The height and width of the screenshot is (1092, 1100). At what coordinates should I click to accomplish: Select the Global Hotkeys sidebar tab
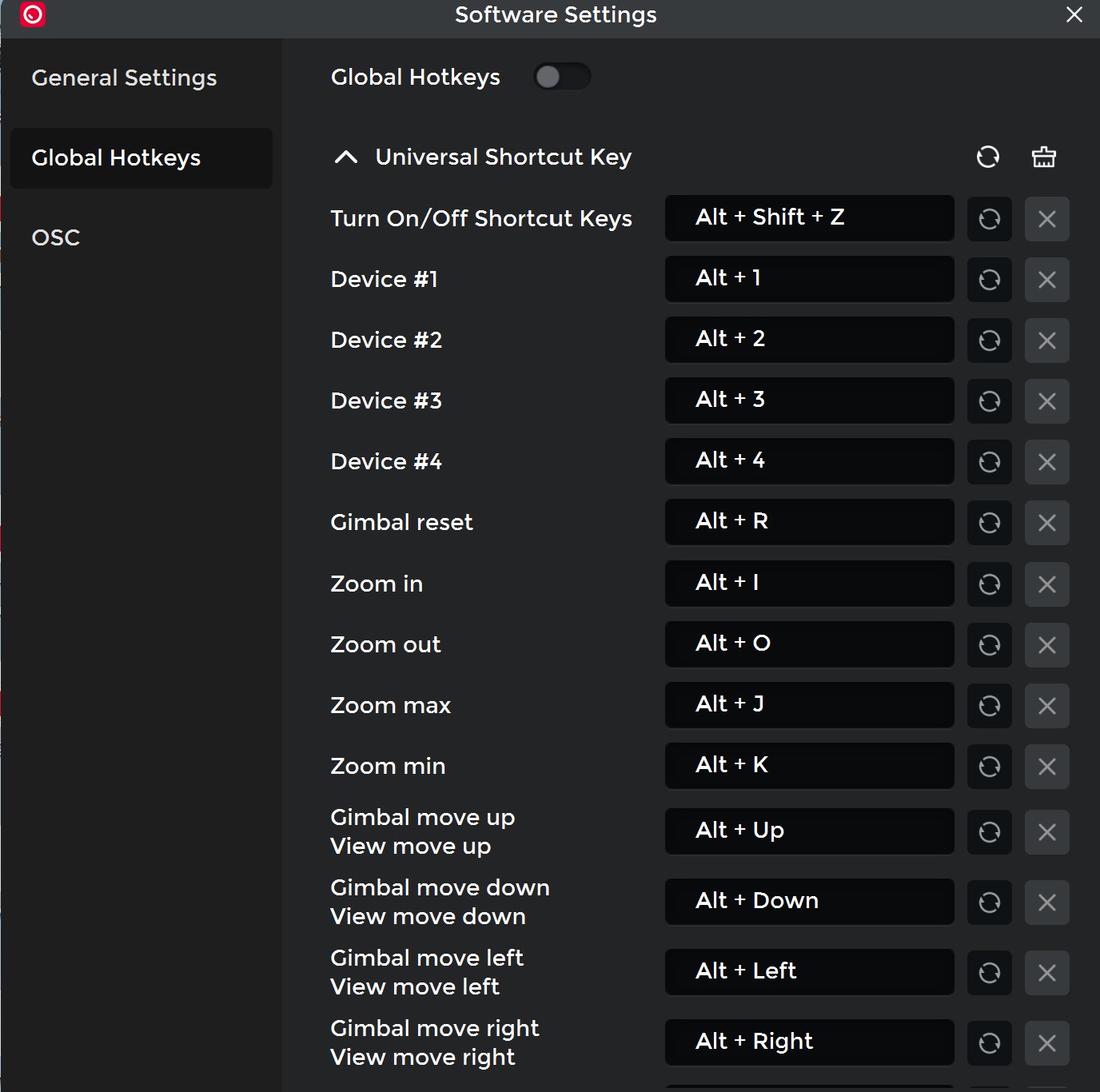click(x=116, y=158)
